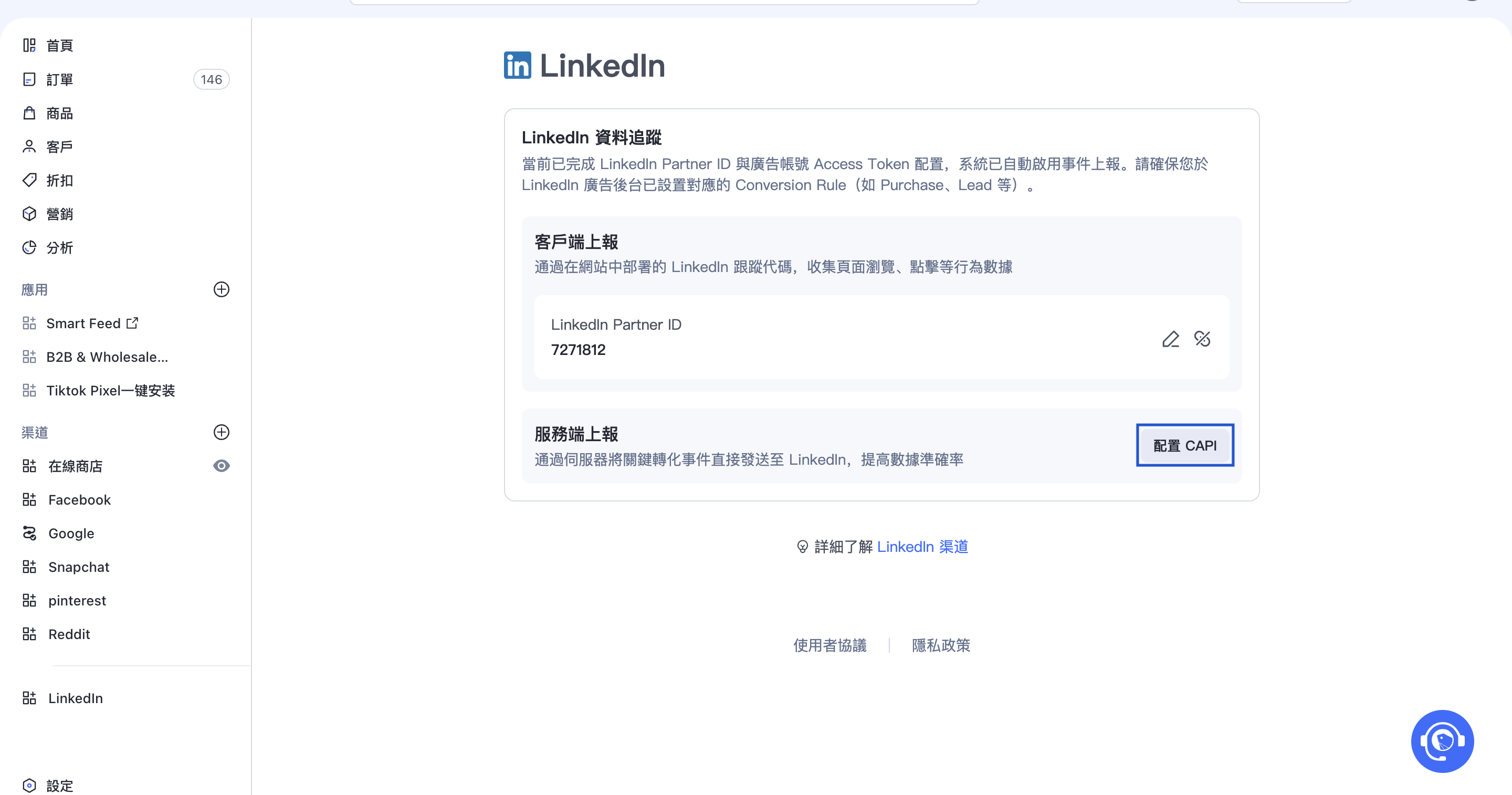Open B2B & Wholesale app
The width and height of the screenshot is (1512, 795).
click(x=108, y=357)
